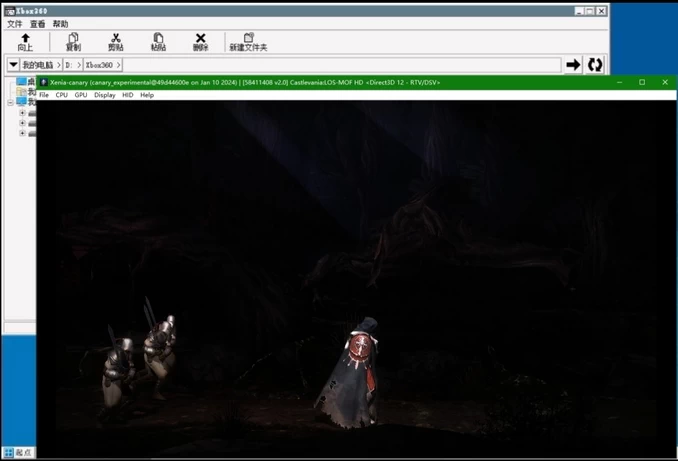This screenshot has height=461, width=678.
Task: Select the computer icon beside the collapse box
Action: coord(21,102)
